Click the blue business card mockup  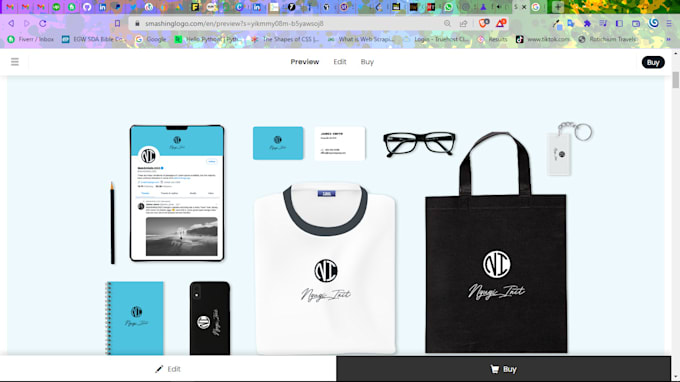(x=278, y=143)
